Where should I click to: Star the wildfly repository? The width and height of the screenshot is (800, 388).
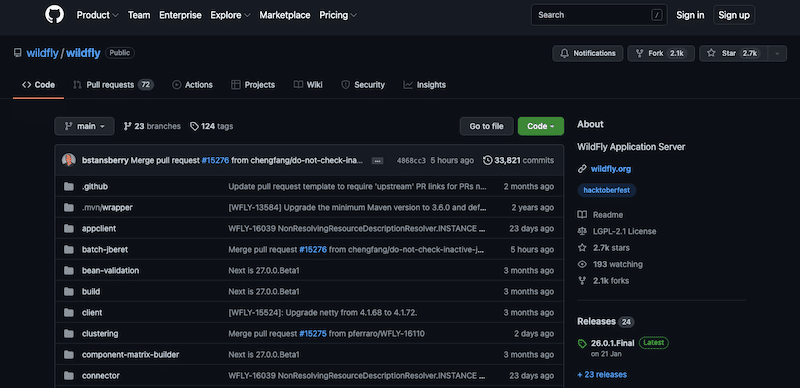(733, 53)
